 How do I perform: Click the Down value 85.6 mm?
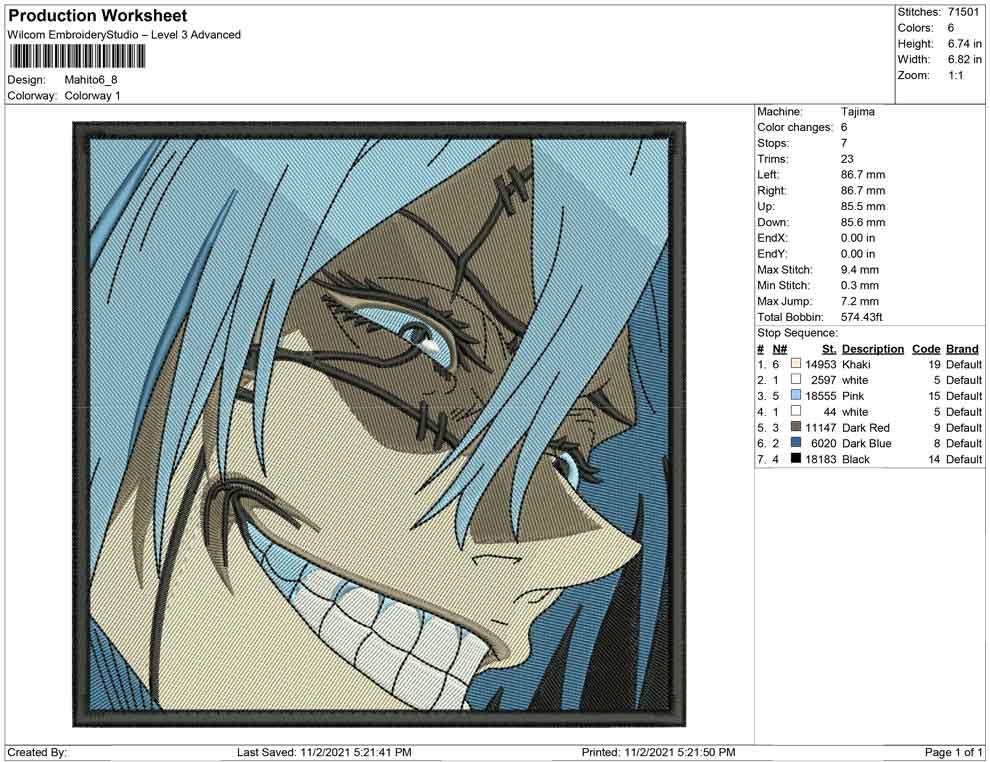coord(862,222)
